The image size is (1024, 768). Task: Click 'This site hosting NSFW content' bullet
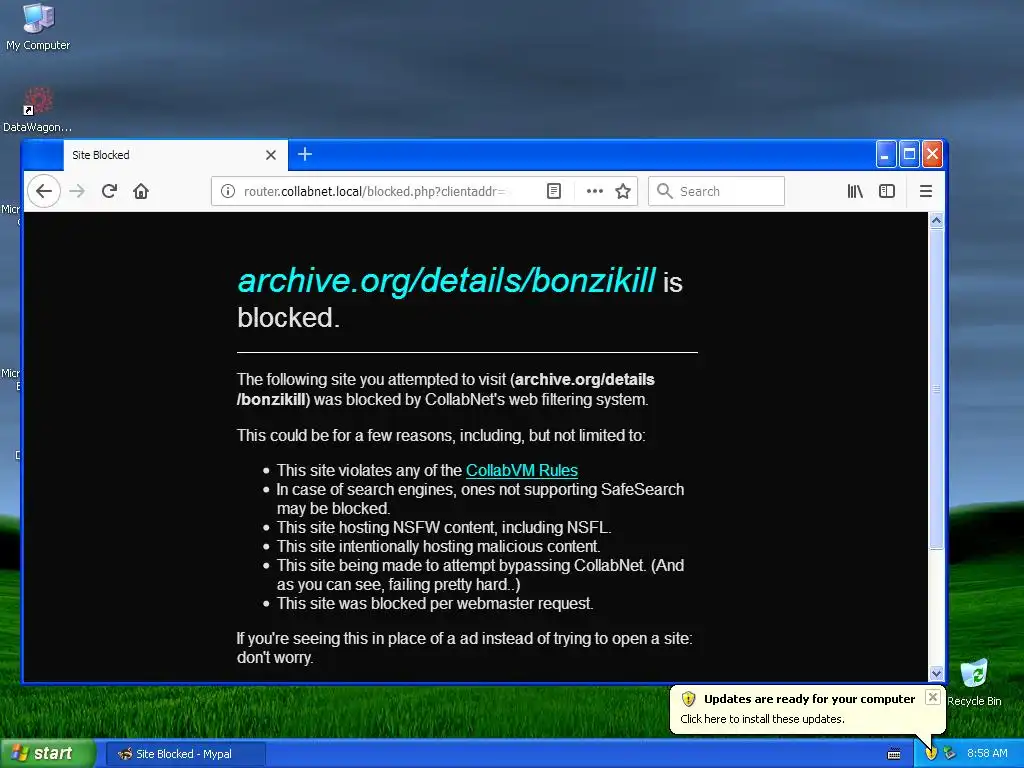coord(444,528)
